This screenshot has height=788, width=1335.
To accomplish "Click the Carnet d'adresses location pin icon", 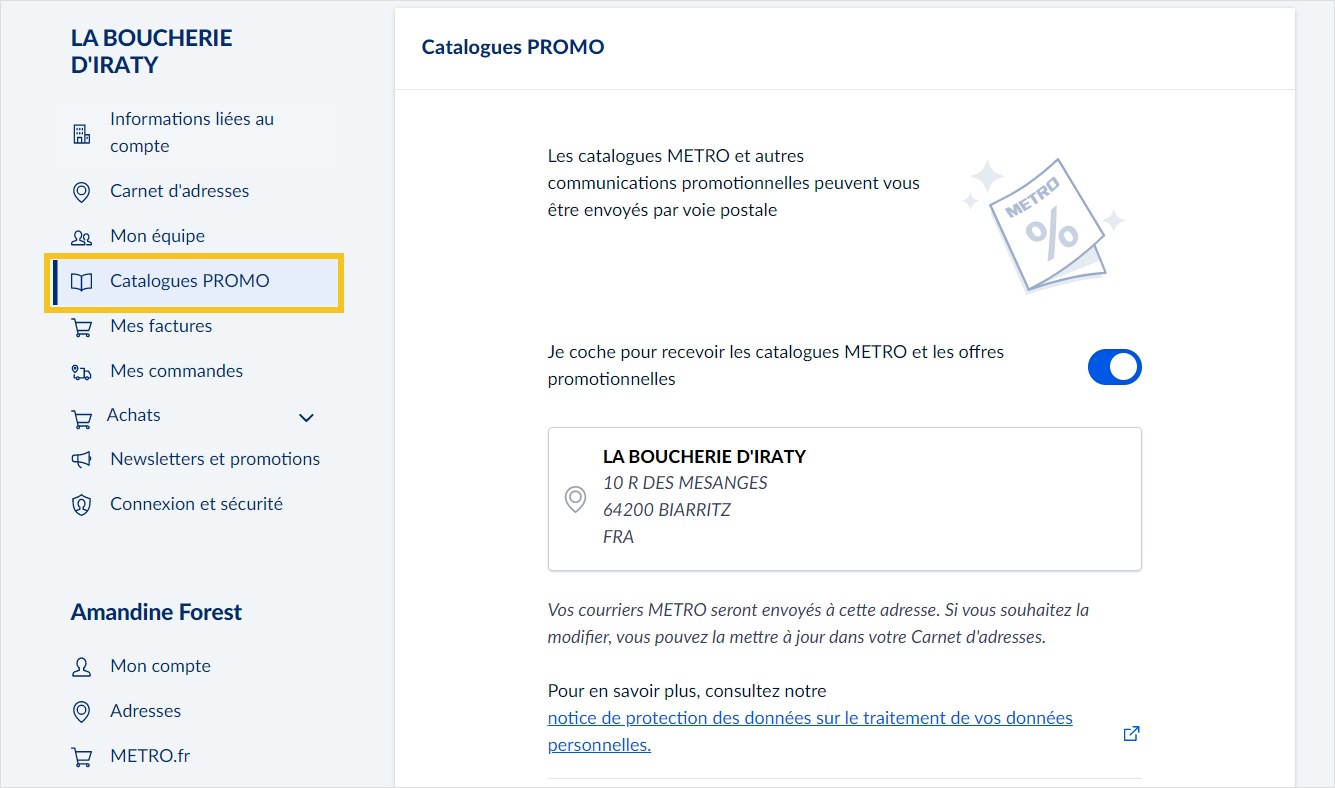I will (81, 191).
